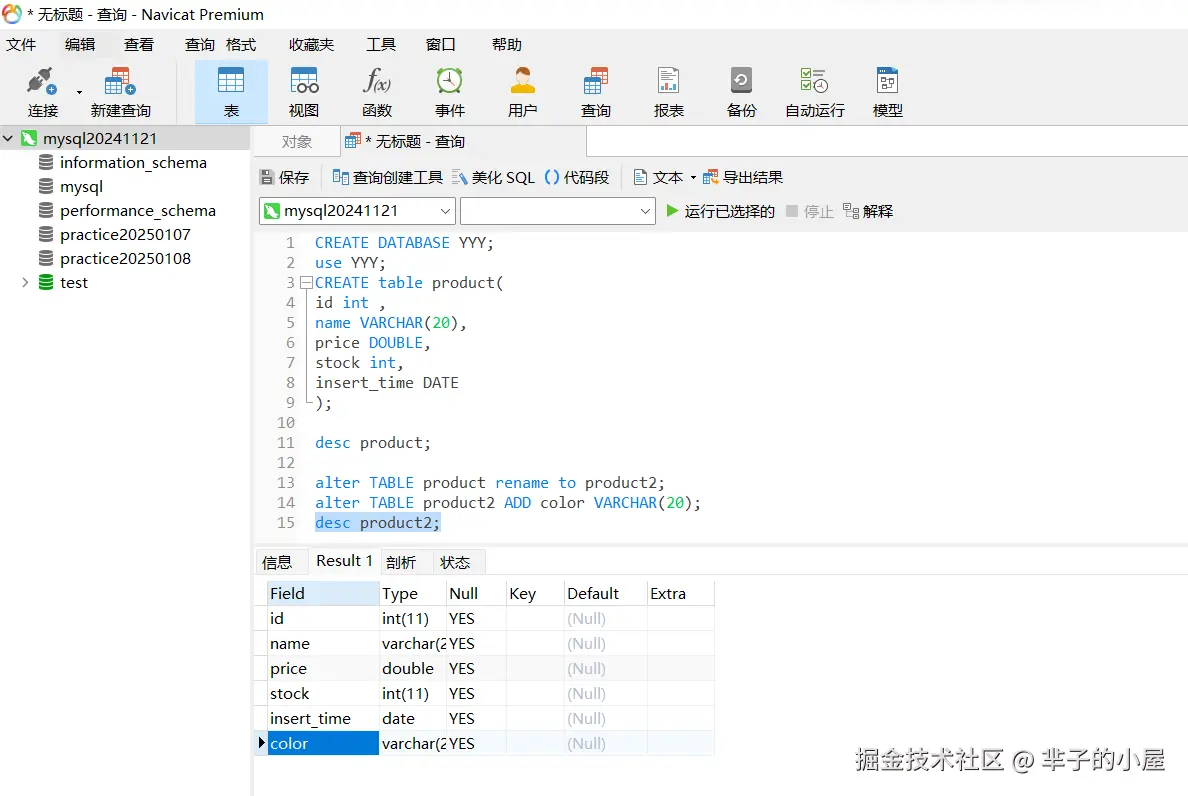Click line 11 desc product; in editor

pos(372,443)
